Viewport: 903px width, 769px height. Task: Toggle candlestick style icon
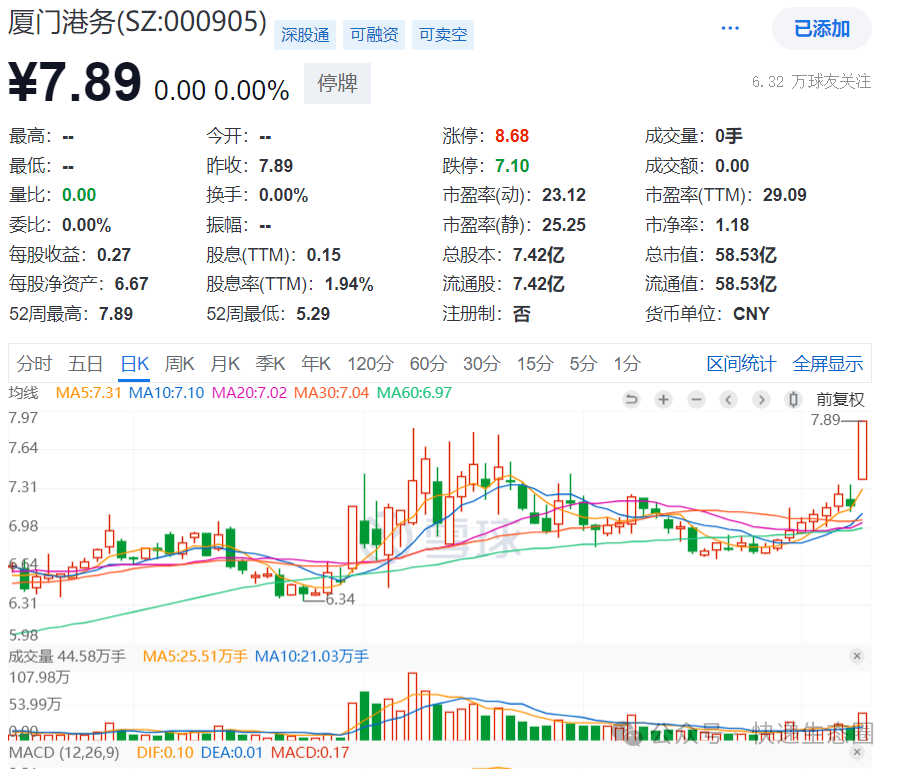[793, 399]
